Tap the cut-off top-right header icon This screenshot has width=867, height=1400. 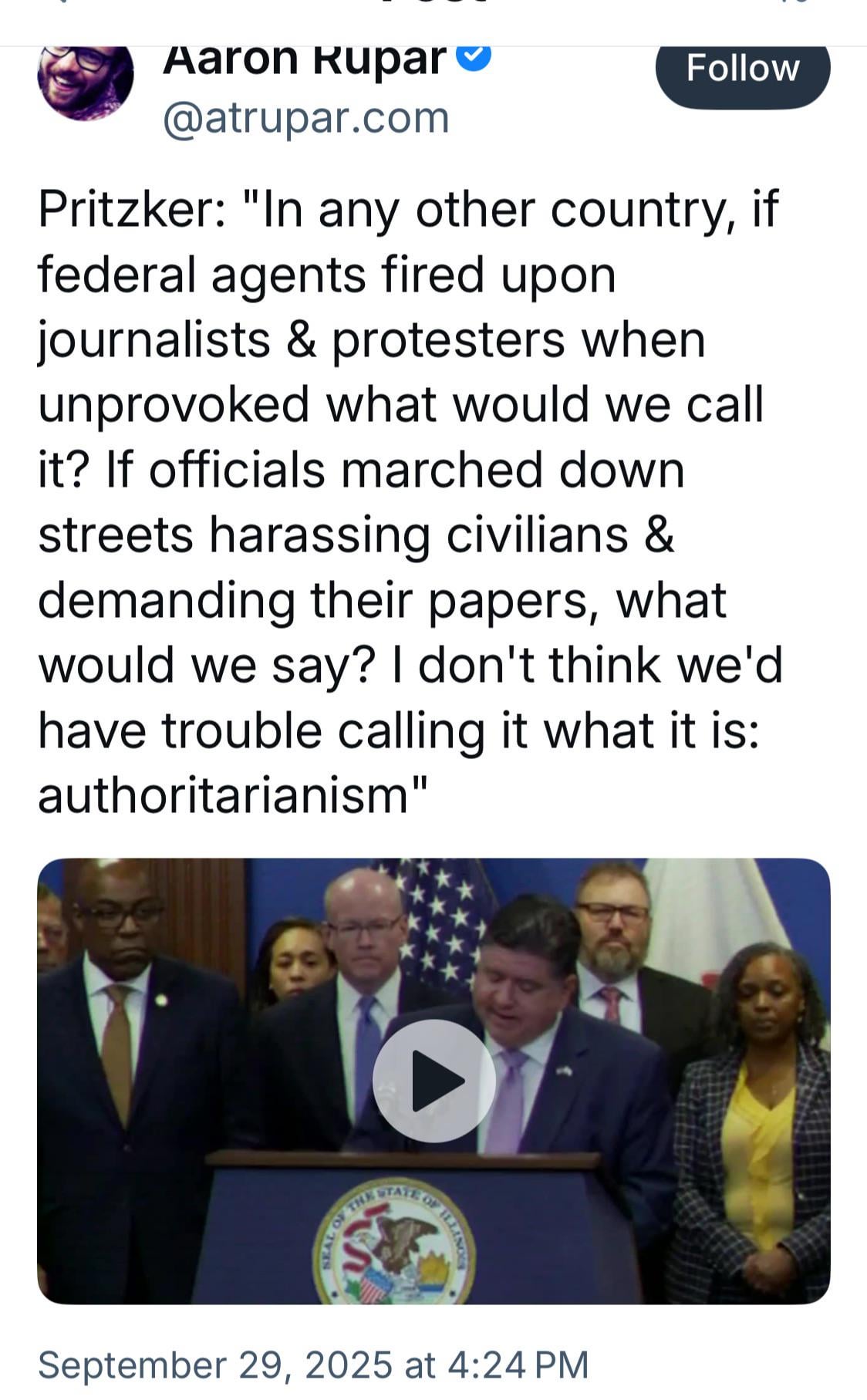click(798, 2)
